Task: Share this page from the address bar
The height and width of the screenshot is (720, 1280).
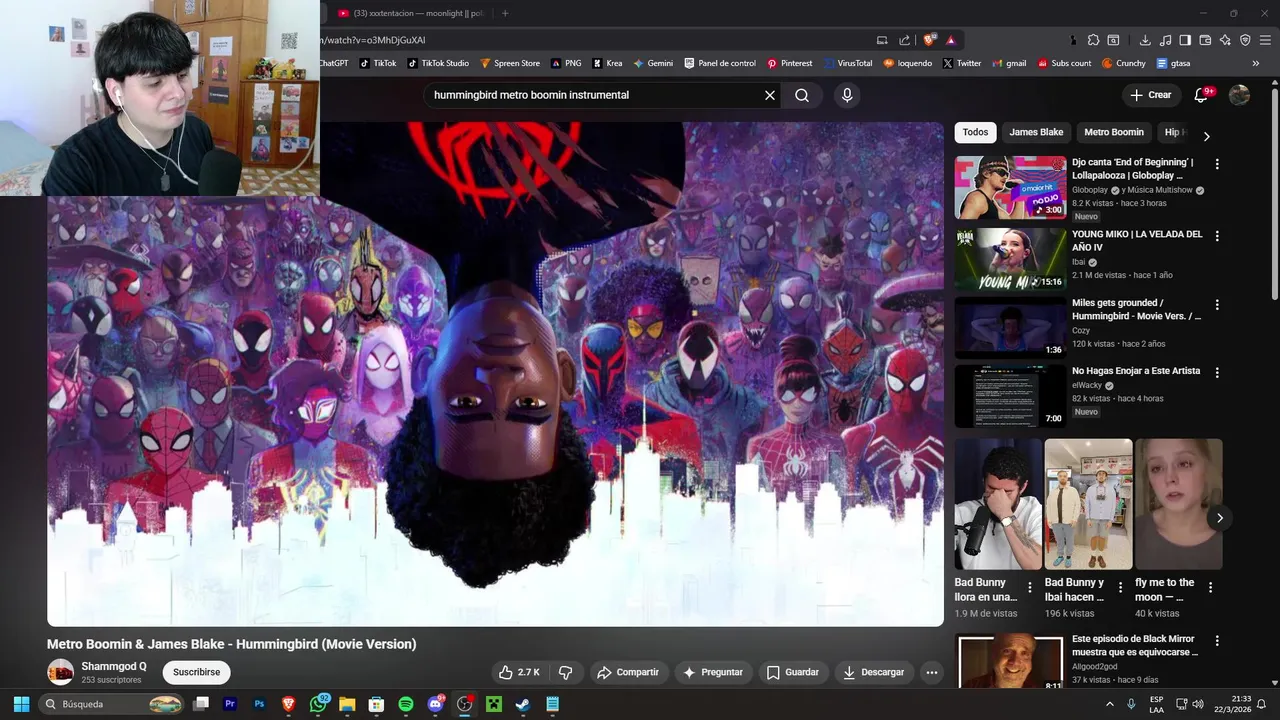Action: [x=905, y=40]
